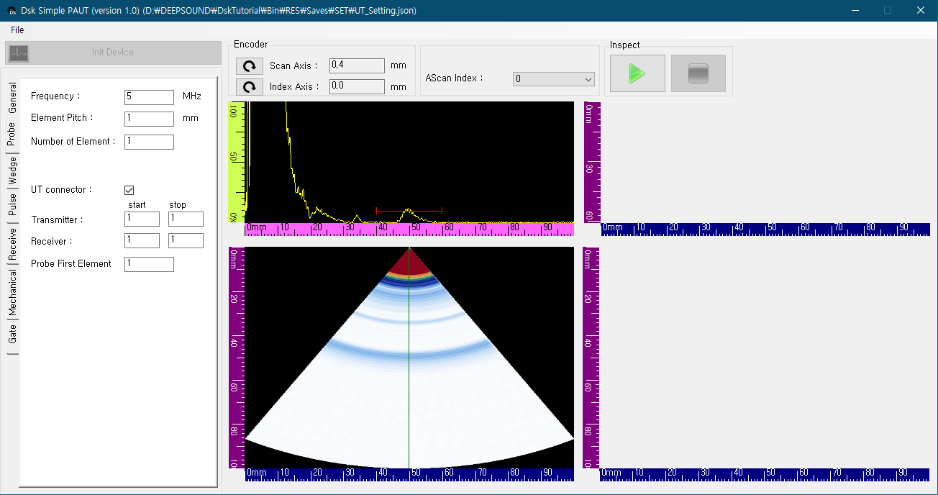Click the Frequency input field

(149, 97)
